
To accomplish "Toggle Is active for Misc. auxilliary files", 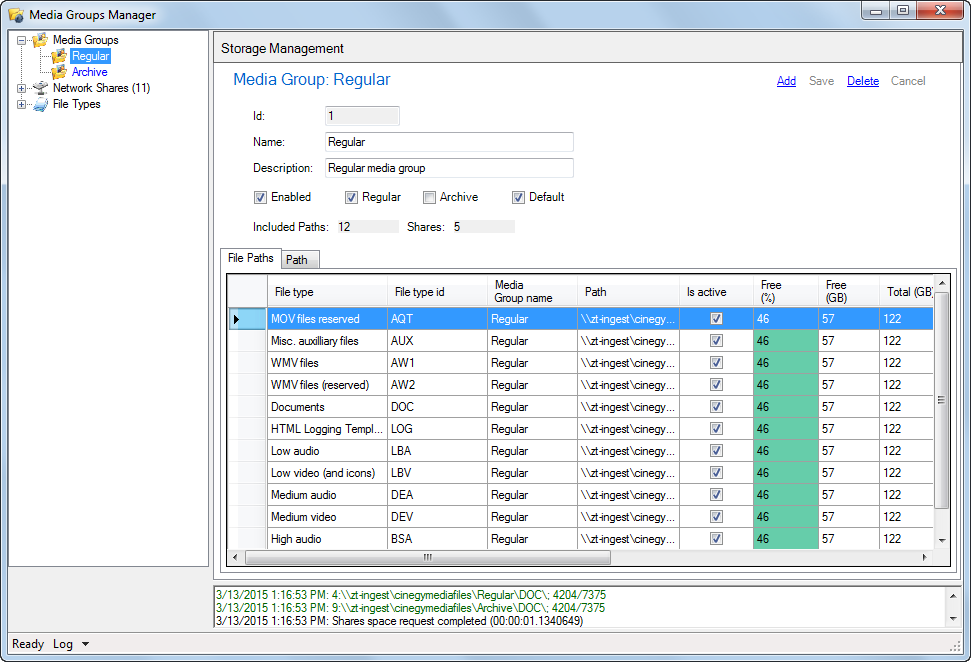I will coord(716,341).
